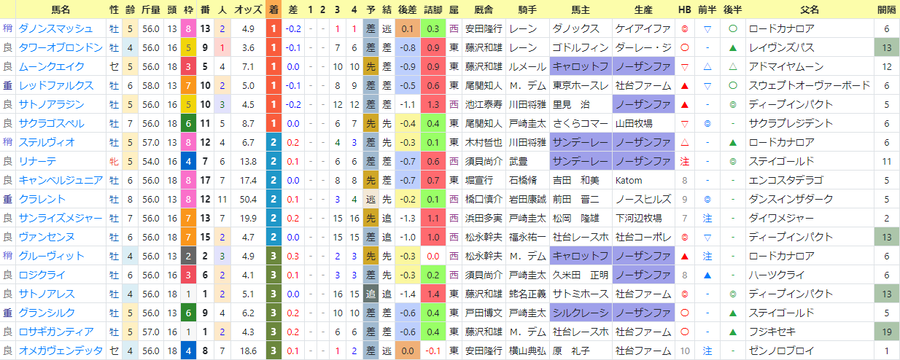Click the blue triangle 前半 icon for ロジクライ
This screenshot has height=360, width=900.
(x=708, y=274)
